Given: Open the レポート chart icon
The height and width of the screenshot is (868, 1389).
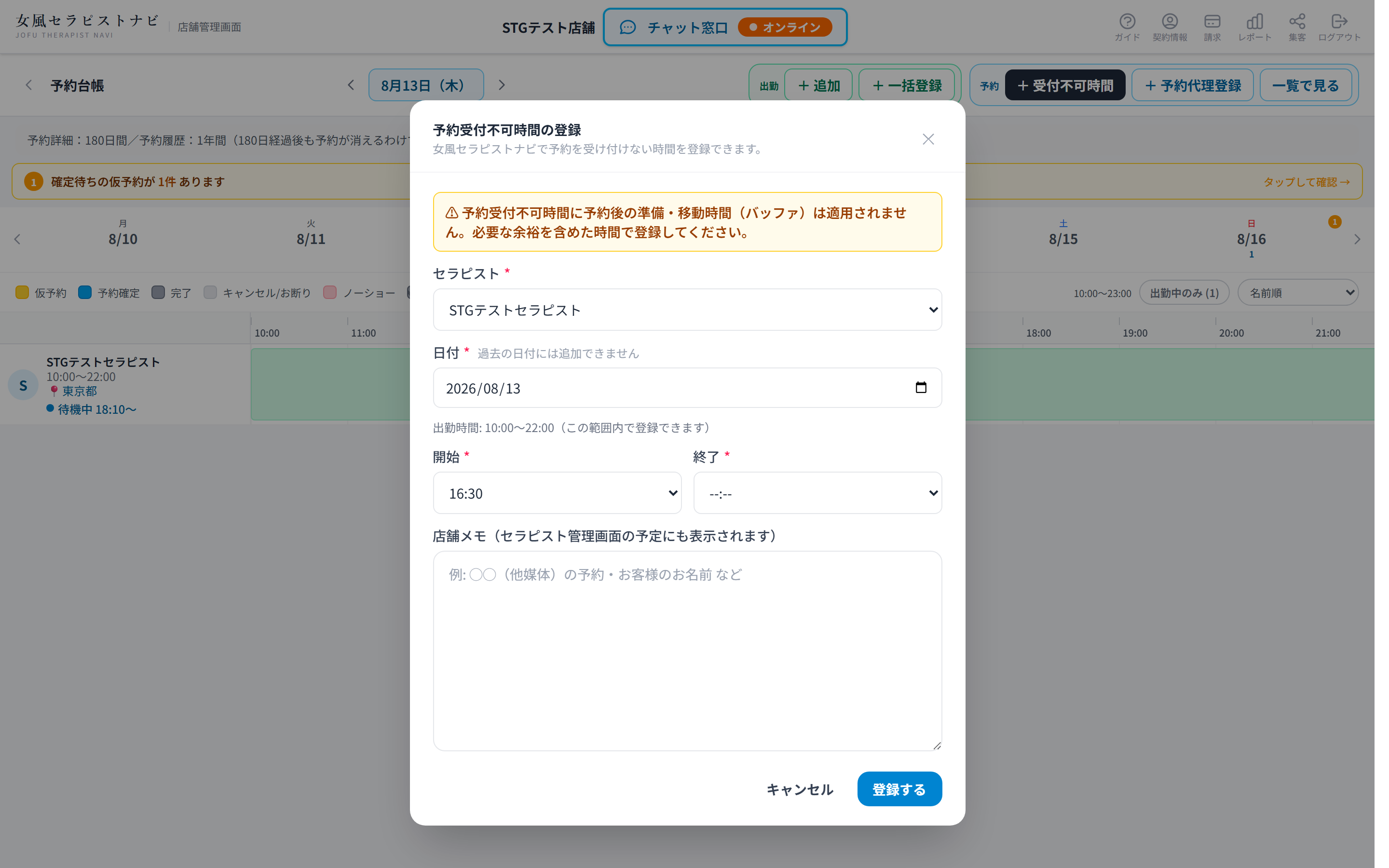Looking at the screenshot, I should pos(1254,27).
